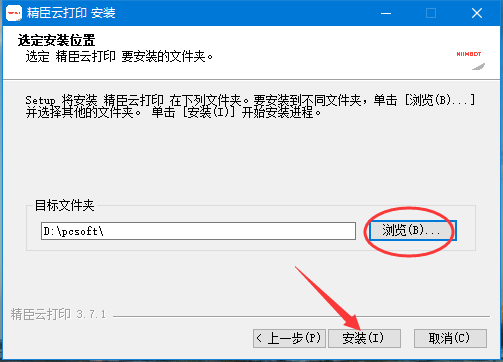Click the 精臣云打印 3.7.1 version text
The image size is (503, 362).
(59, 314)
